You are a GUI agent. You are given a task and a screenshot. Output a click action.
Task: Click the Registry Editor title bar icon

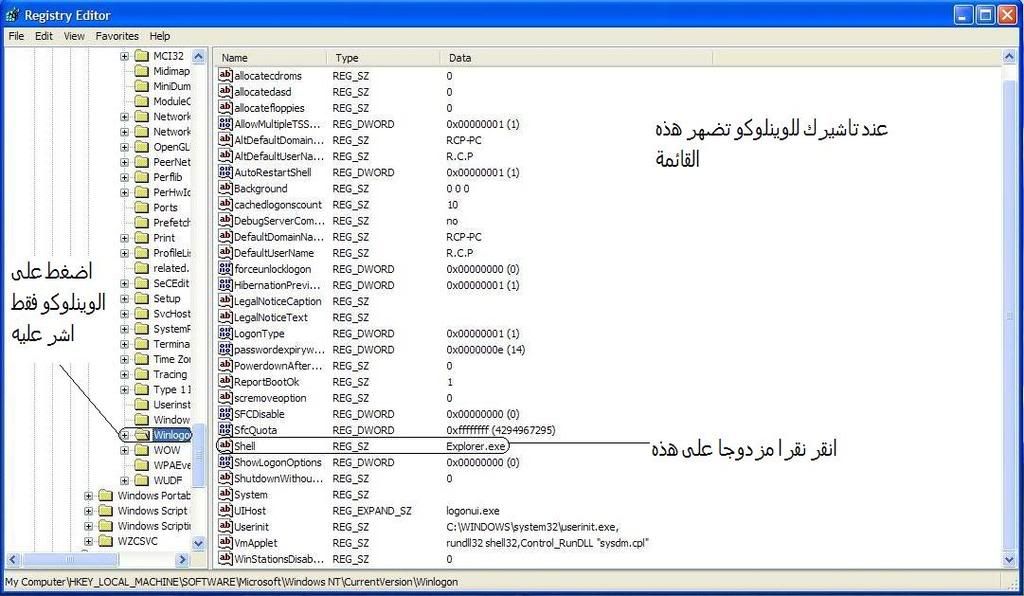click(x=12, y=15)
